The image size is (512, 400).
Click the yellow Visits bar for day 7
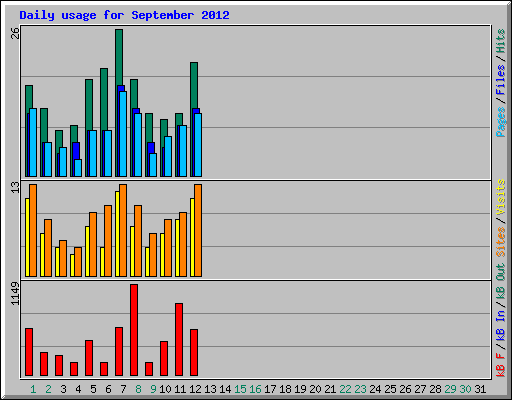pyautogui.click(x=117, y=234)
